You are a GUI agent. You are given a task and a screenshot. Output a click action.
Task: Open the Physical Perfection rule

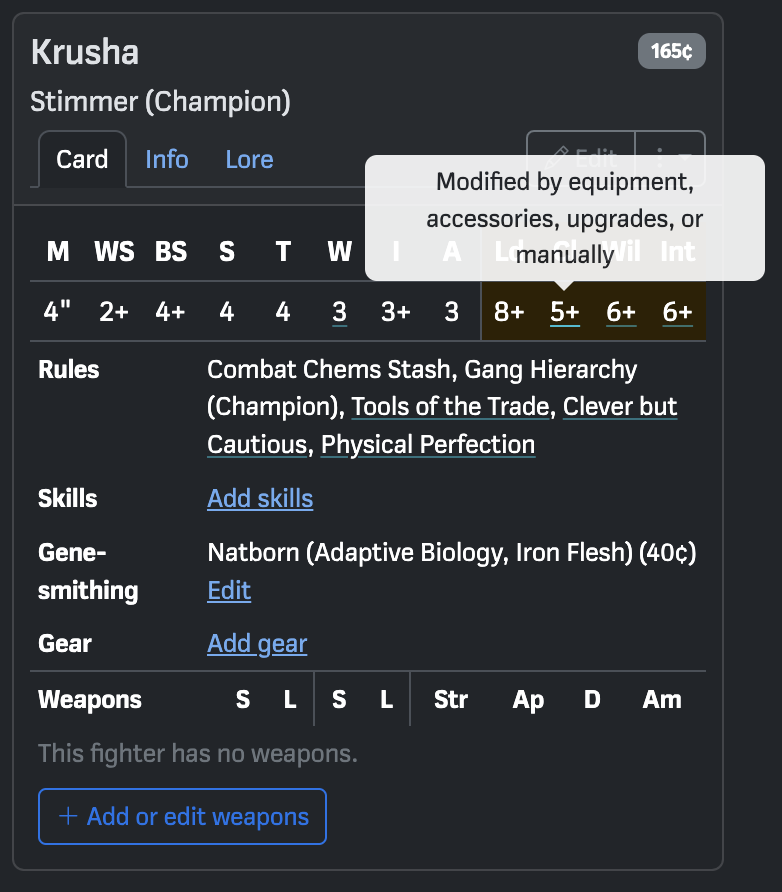[x=427, y=444]
